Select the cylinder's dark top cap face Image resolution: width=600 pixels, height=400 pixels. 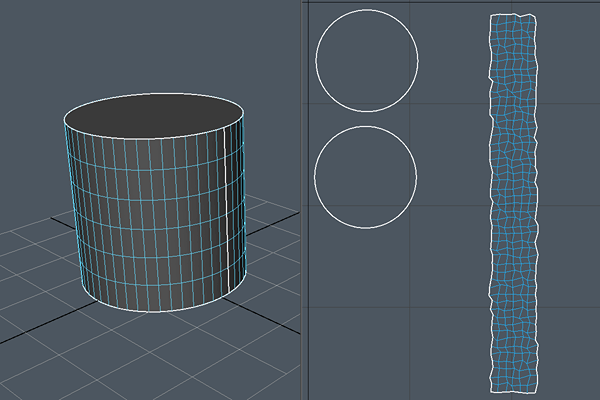(155, 114)
